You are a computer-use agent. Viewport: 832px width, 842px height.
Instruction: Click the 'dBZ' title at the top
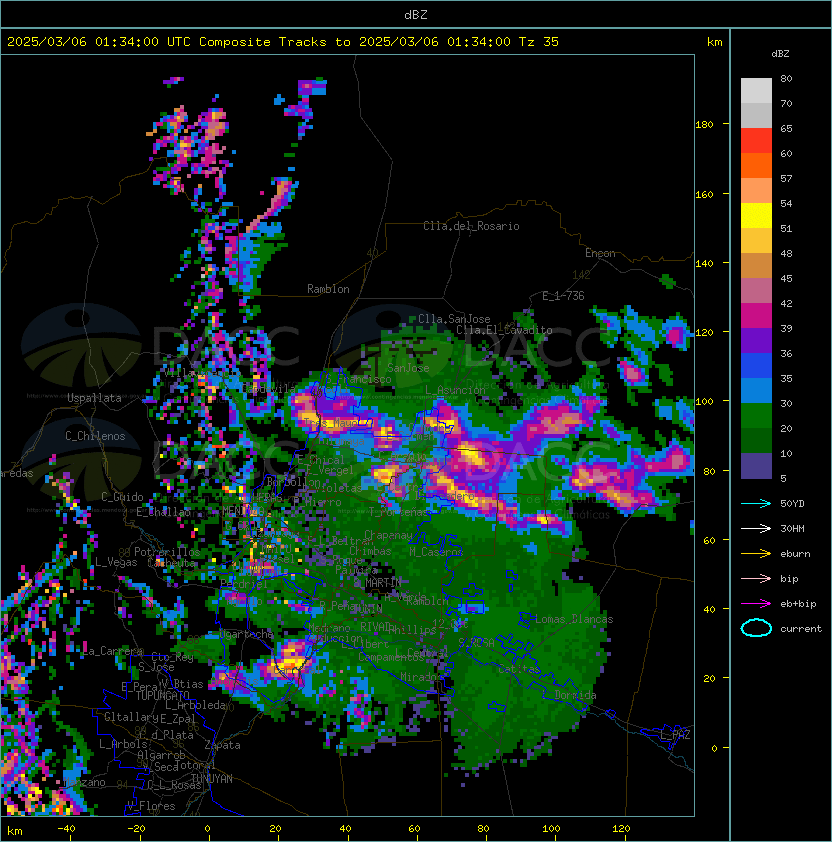416,14
